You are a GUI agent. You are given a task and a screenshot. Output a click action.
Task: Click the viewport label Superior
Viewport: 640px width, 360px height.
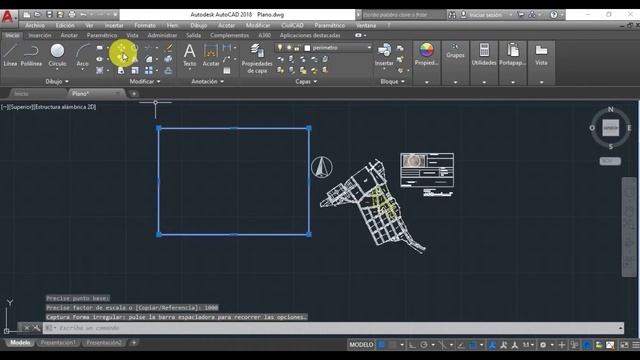21,107
